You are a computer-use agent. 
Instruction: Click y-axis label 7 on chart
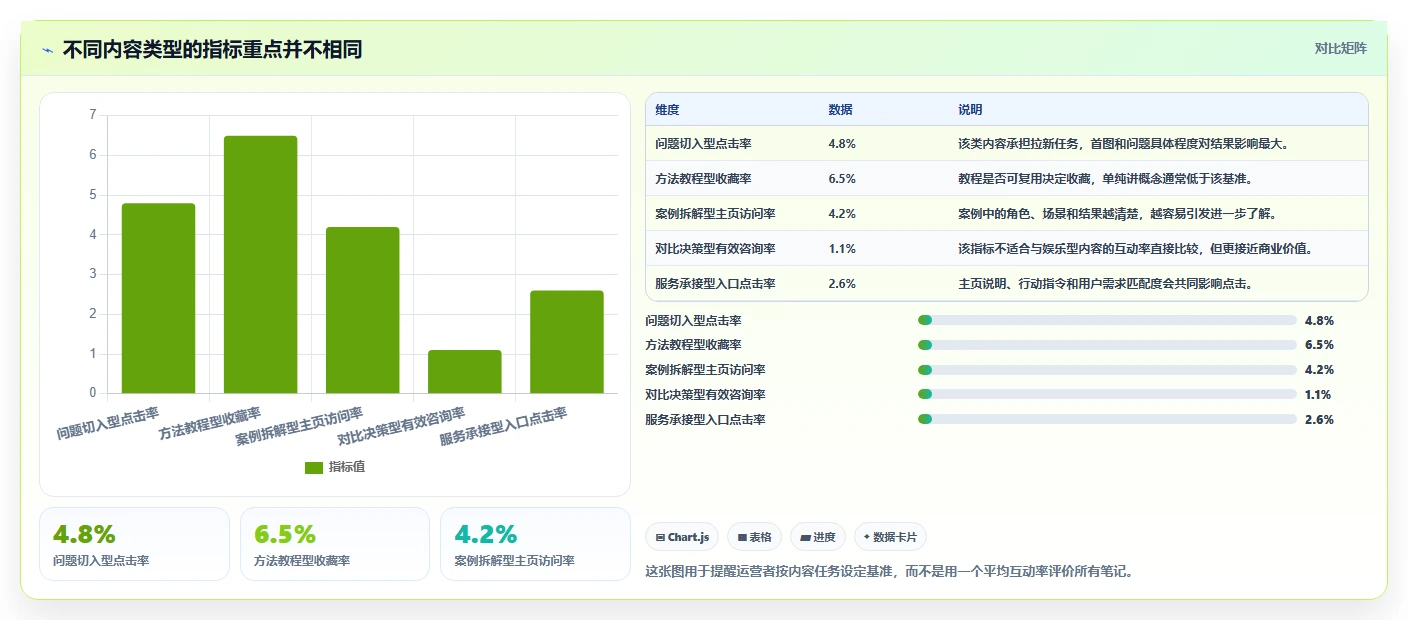tap(93, 115)
